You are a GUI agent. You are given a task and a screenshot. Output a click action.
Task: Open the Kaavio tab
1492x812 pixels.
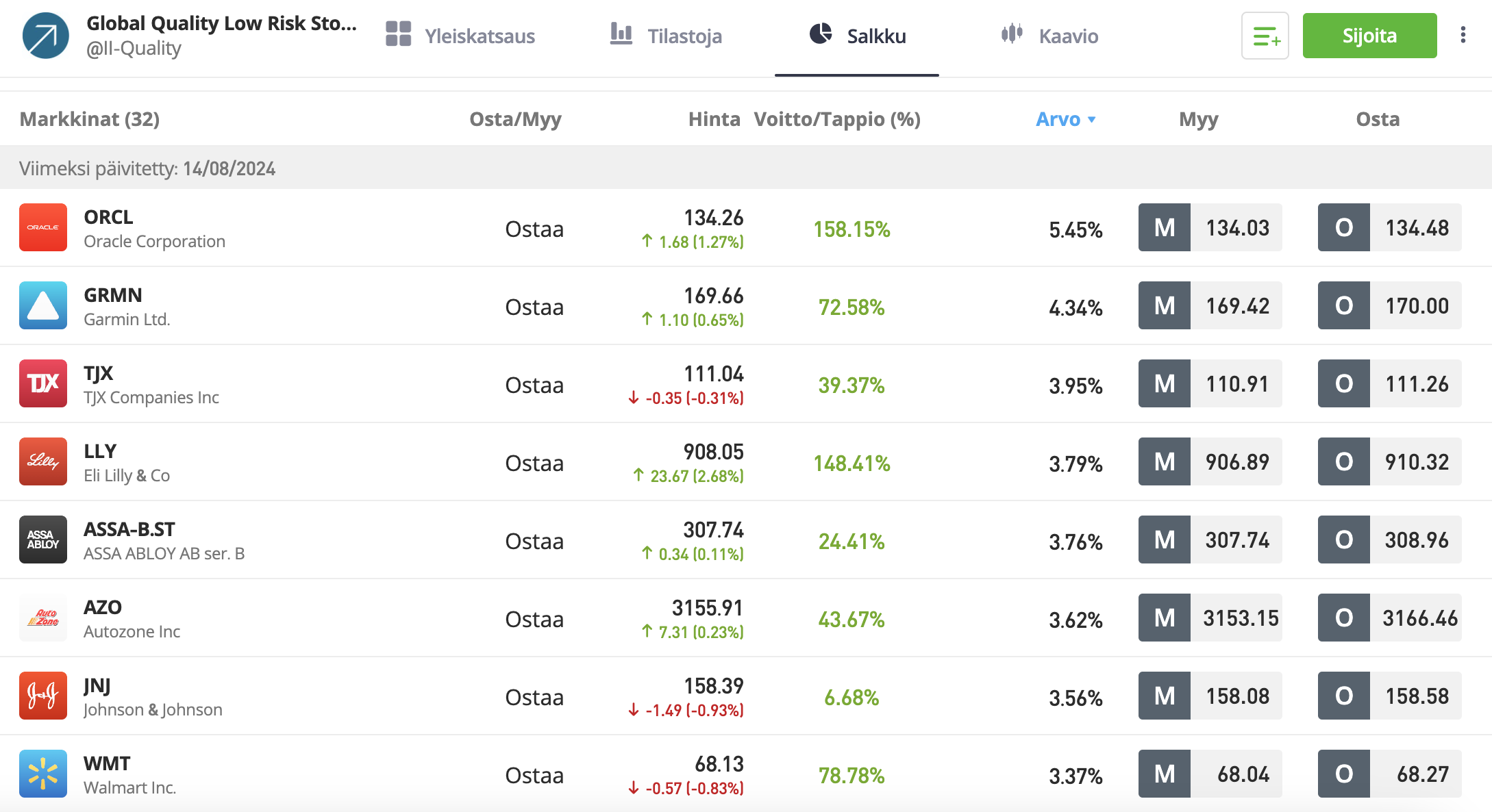click(1049, 36)
